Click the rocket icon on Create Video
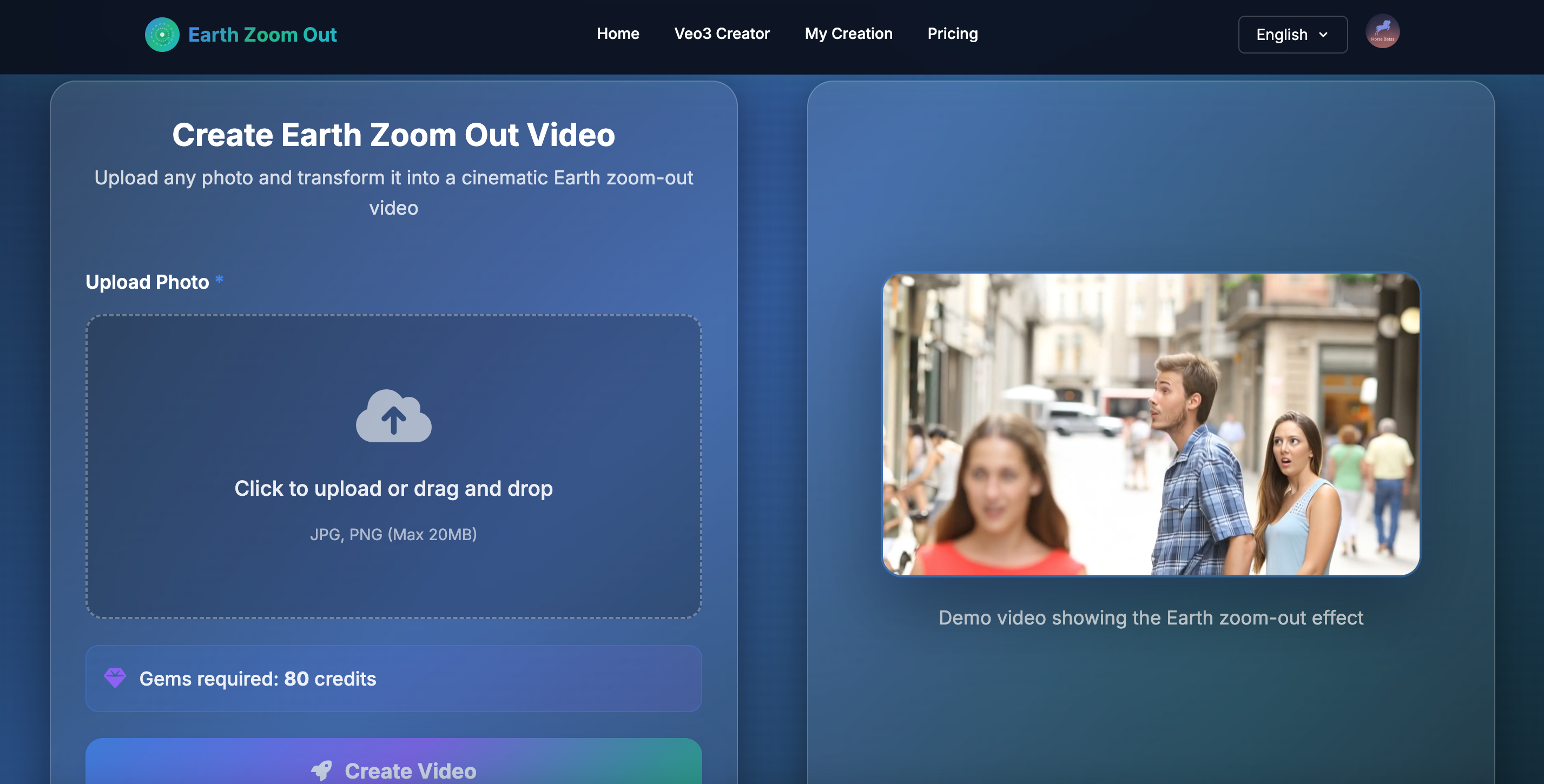 click(x=322, y=770)
